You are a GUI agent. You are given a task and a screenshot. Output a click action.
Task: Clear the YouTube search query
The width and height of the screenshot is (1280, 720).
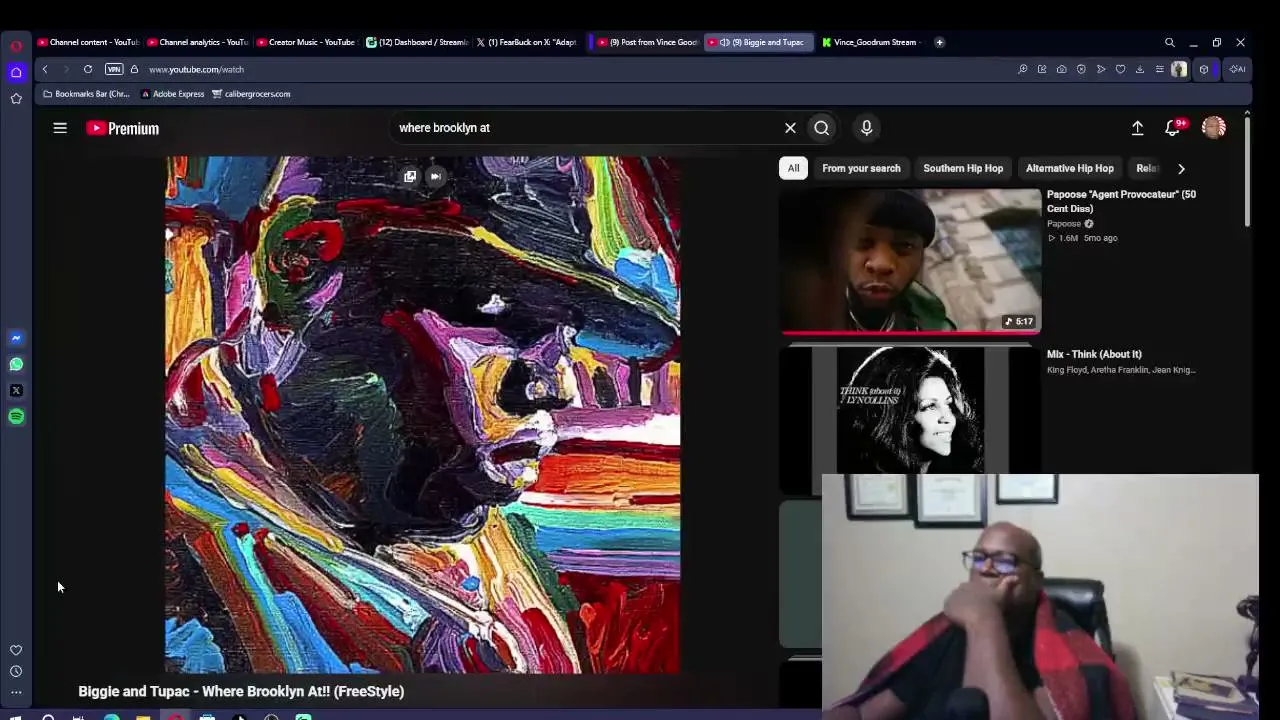click(x=790, y=128)
